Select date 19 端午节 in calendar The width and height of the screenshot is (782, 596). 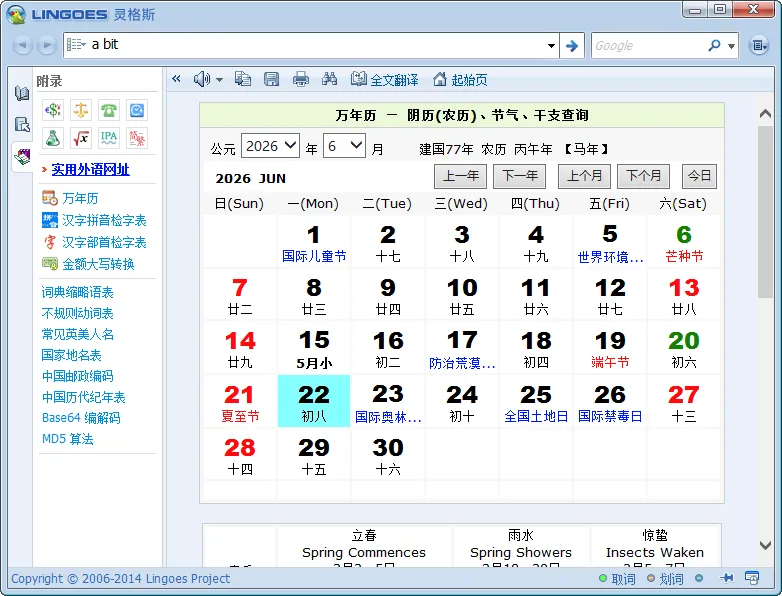[610, 348]
